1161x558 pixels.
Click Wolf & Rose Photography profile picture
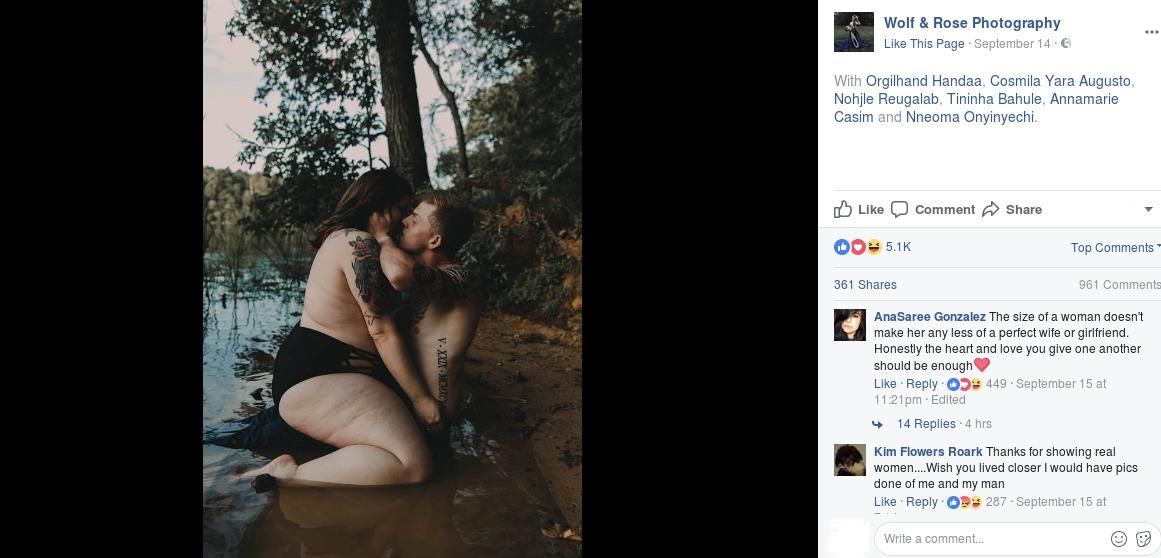[854, 32]
